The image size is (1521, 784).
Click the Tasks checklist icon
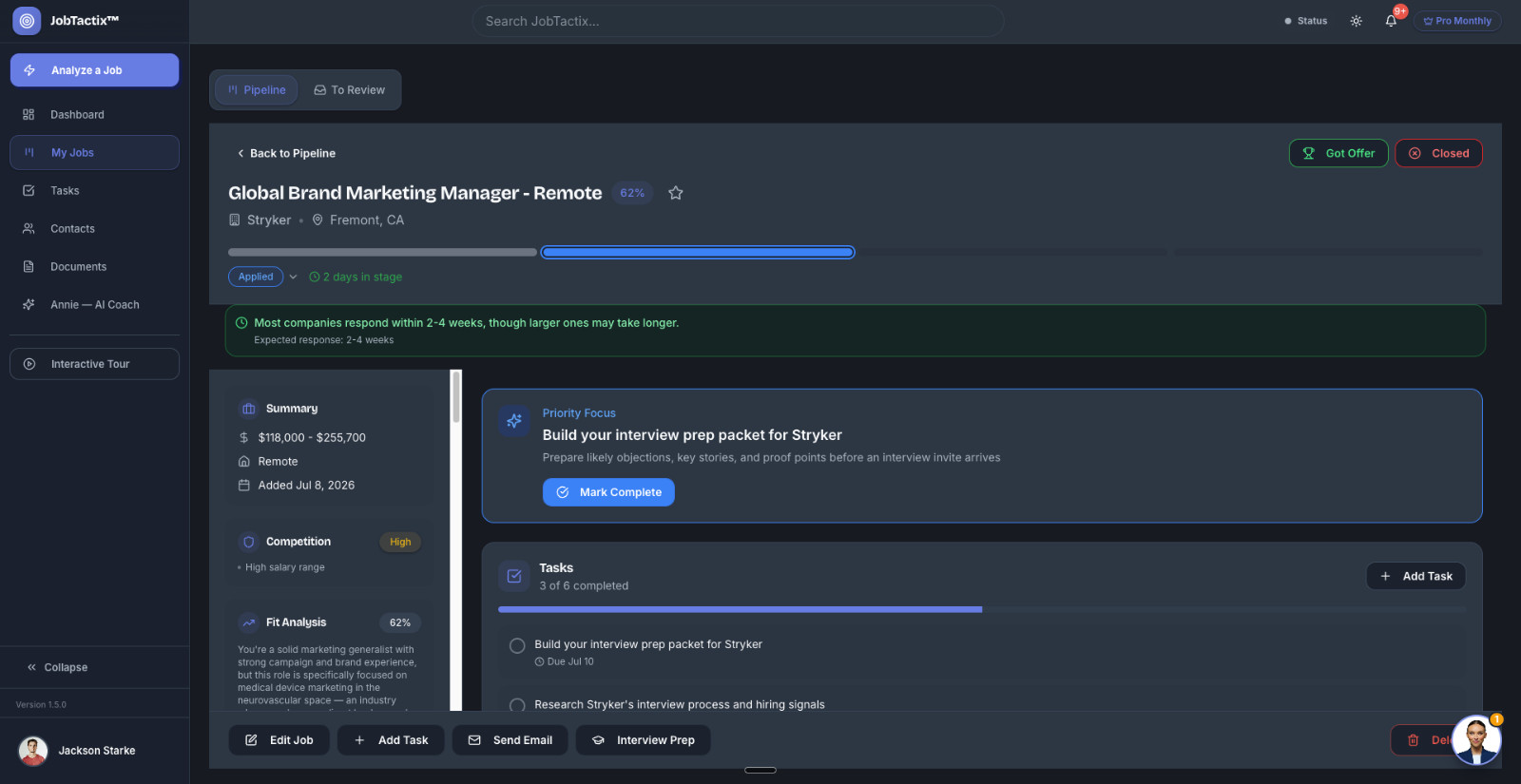coord(514,576)
